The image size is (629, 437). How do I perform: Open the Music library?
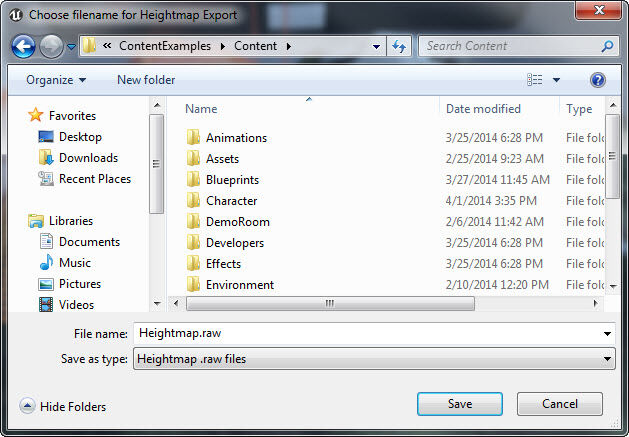coord(75,262)
